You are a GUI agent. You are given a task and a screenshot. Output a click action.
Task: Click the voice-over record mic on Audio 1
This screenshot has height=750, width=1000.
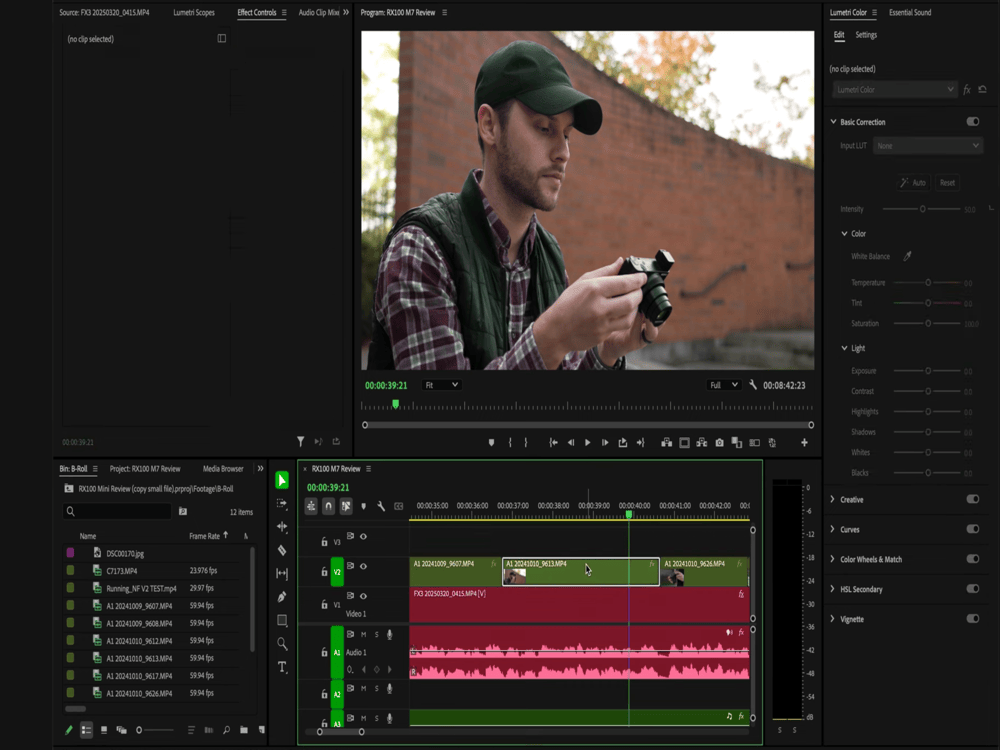point(389,634)
